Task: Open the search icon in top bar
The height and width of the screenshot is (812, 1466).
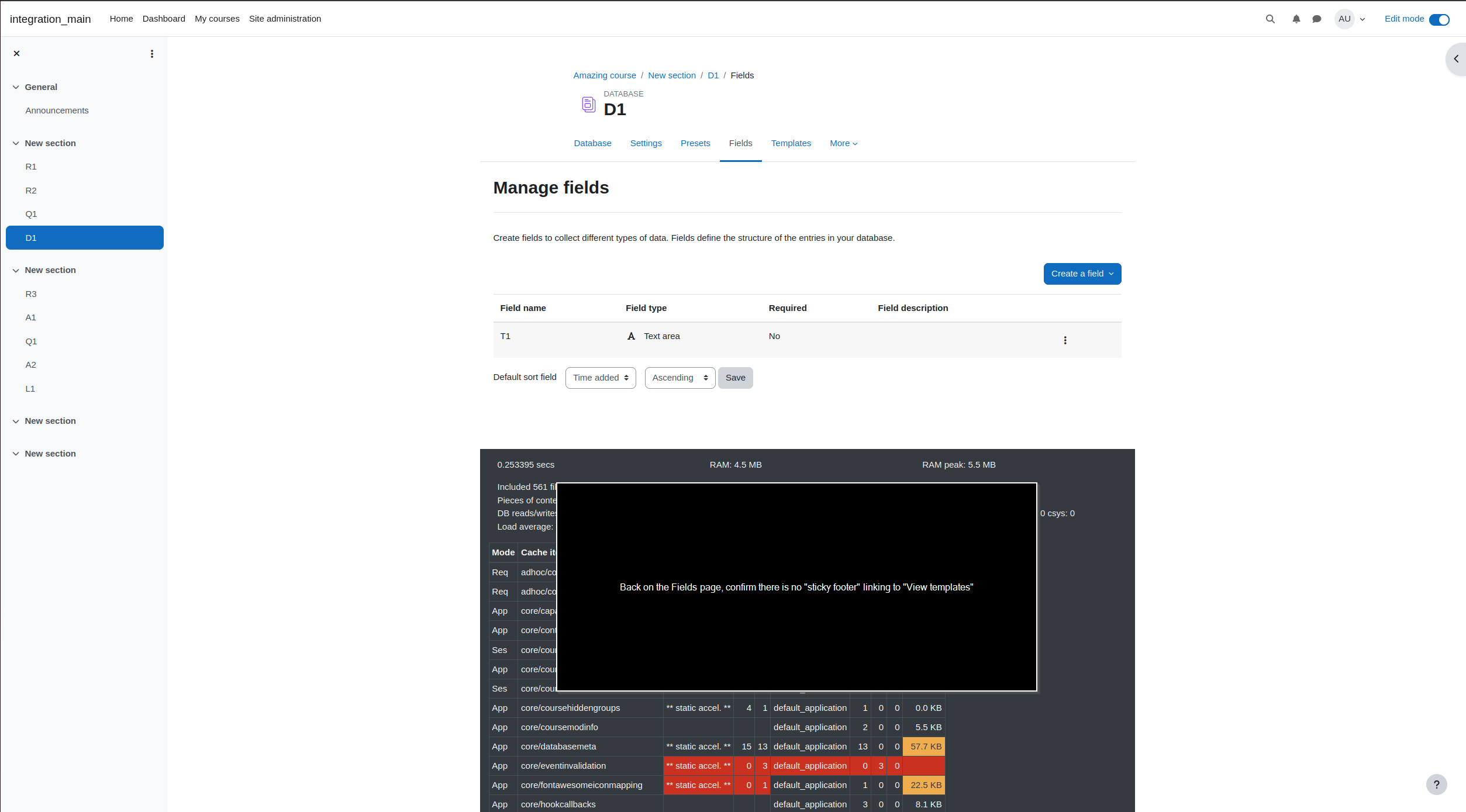Action: 1270,19
